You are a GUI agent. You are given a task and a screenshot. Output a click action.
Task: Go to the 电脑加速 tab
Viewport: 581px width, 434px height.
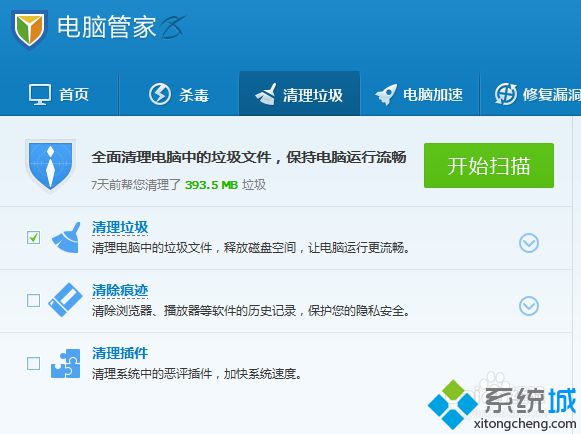(x=419, y=94)
